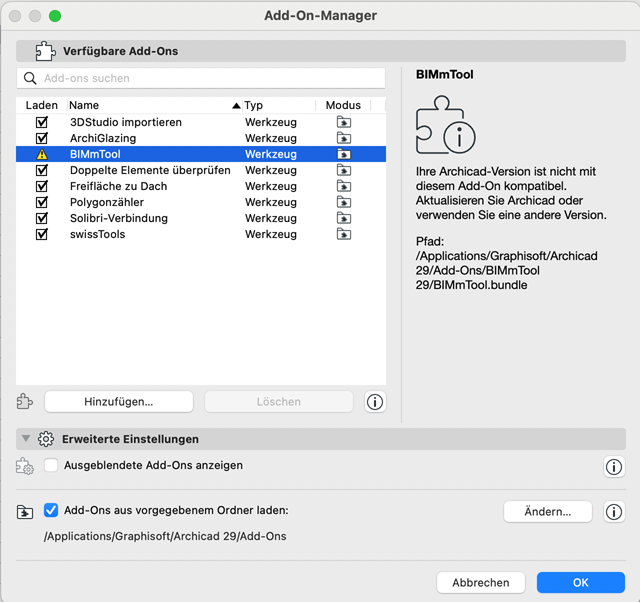The image size is (641, 603).
Task: Click the Modus folder icon for ArchiGlazing
Action: tap(344, 138)
